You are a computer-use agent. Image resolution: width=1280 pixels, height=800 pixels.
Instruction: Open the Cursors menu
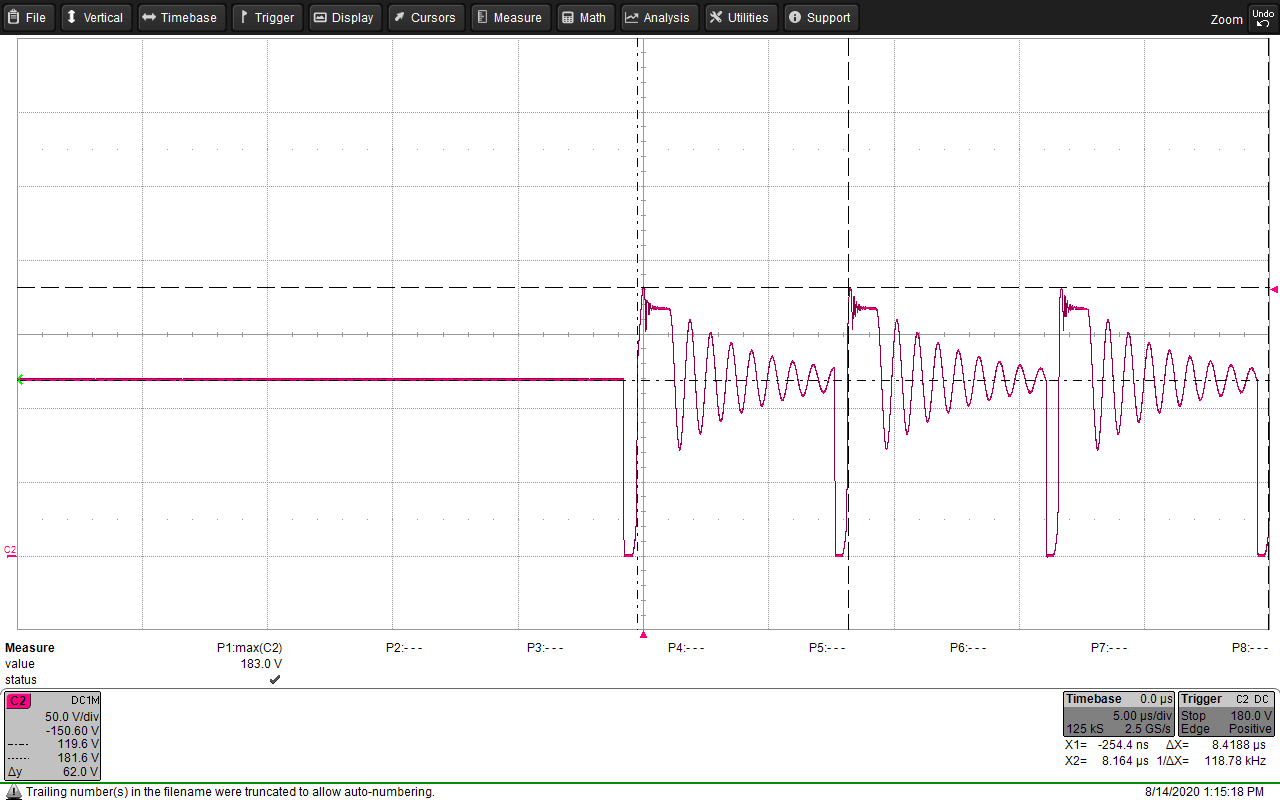pos(426,17)
